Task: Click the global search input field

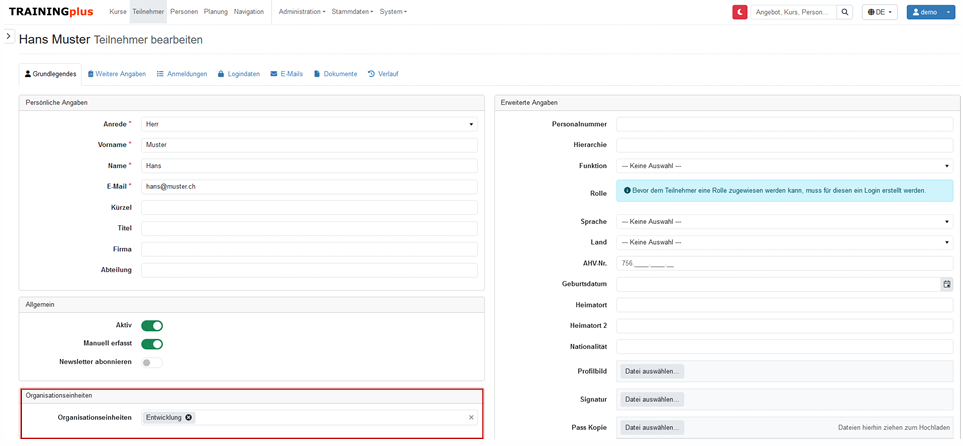Action: [794, 12]
